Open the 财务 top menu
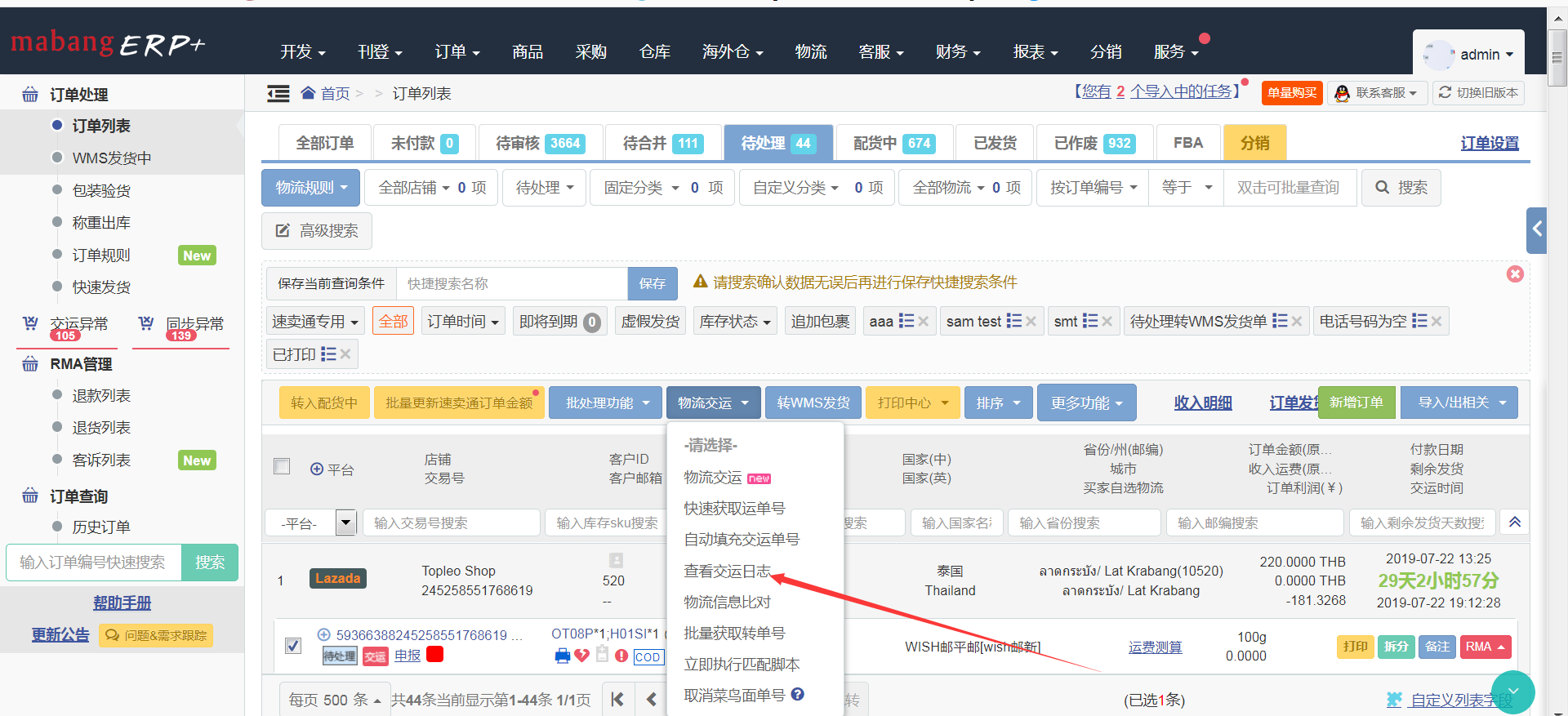This screenshot has height=716, width=1568. (x=958, y=51)
